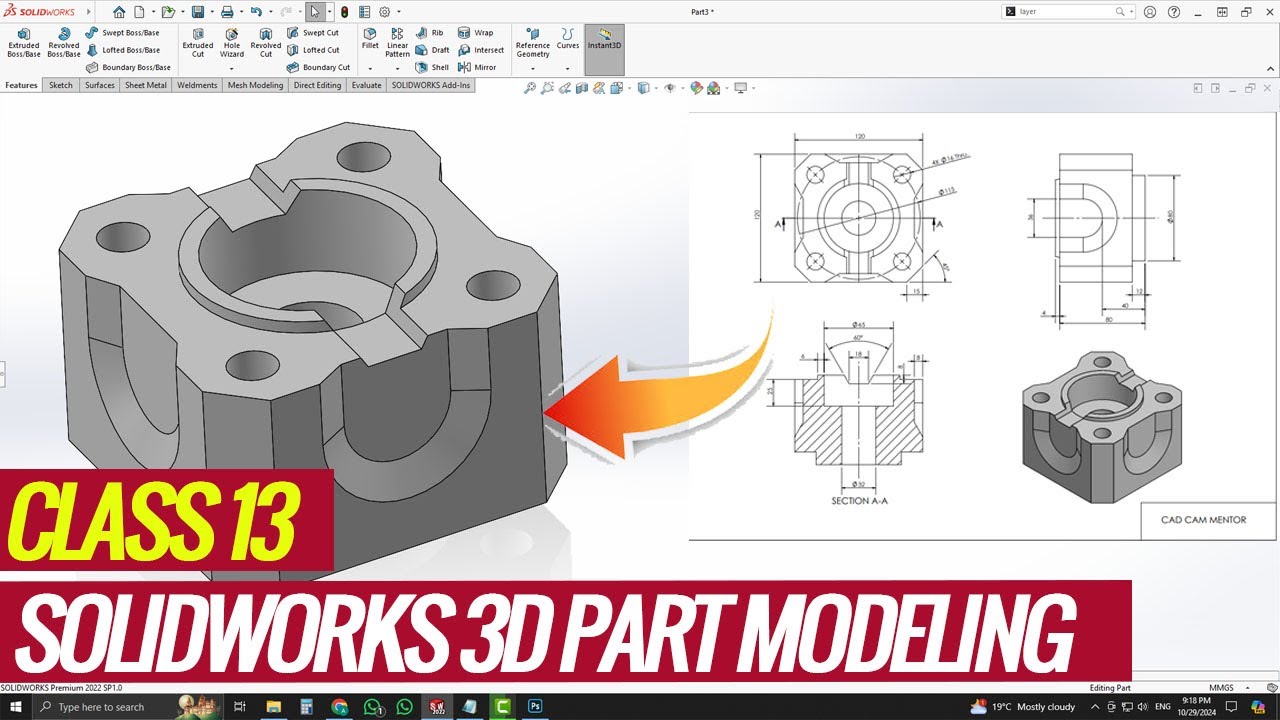Click the command search field
The height and width of the screenshot is (720, 1280).
point(1066,12)
